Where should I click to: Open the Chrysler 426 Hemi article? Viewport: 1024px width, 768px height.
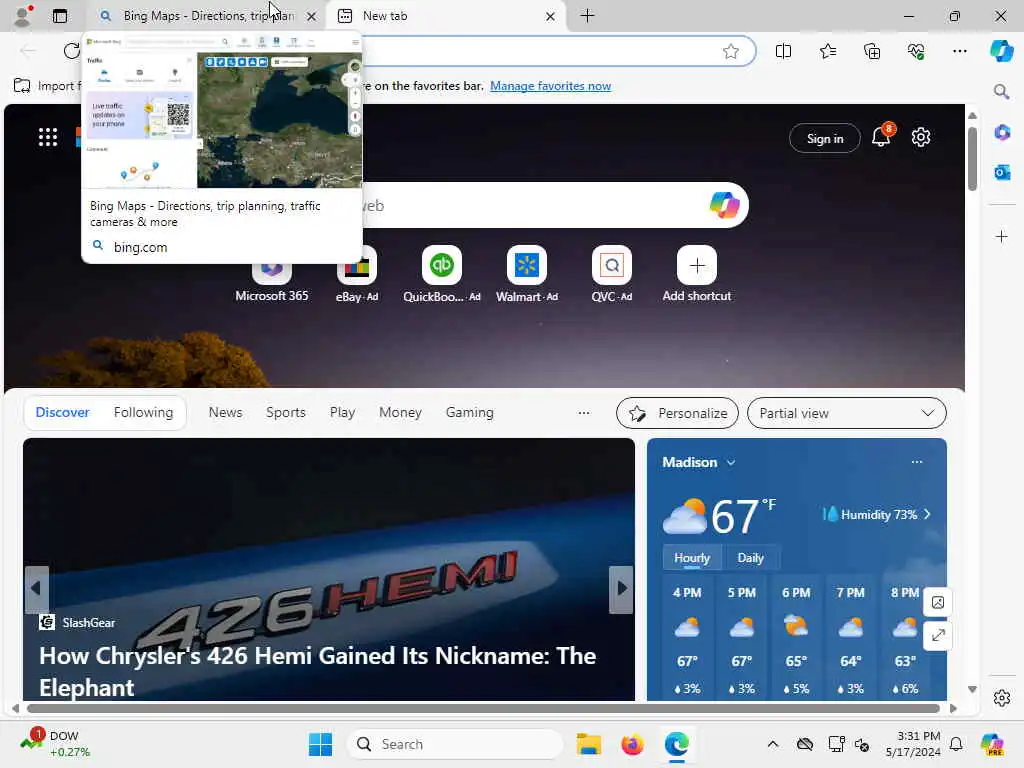coord(317,671)
